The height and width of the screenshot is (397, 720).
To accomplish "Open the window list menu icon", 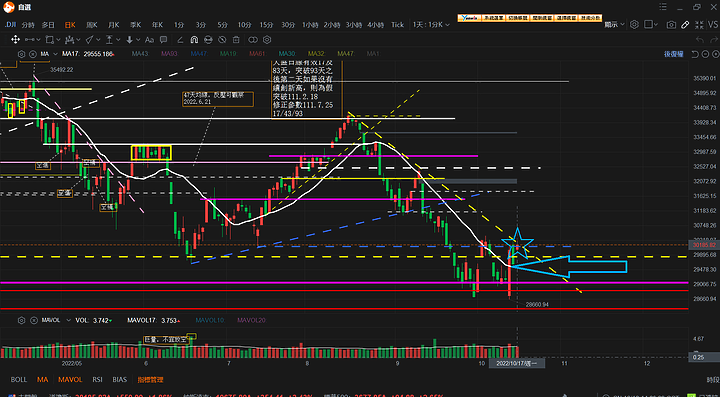I will click(663, 6).
